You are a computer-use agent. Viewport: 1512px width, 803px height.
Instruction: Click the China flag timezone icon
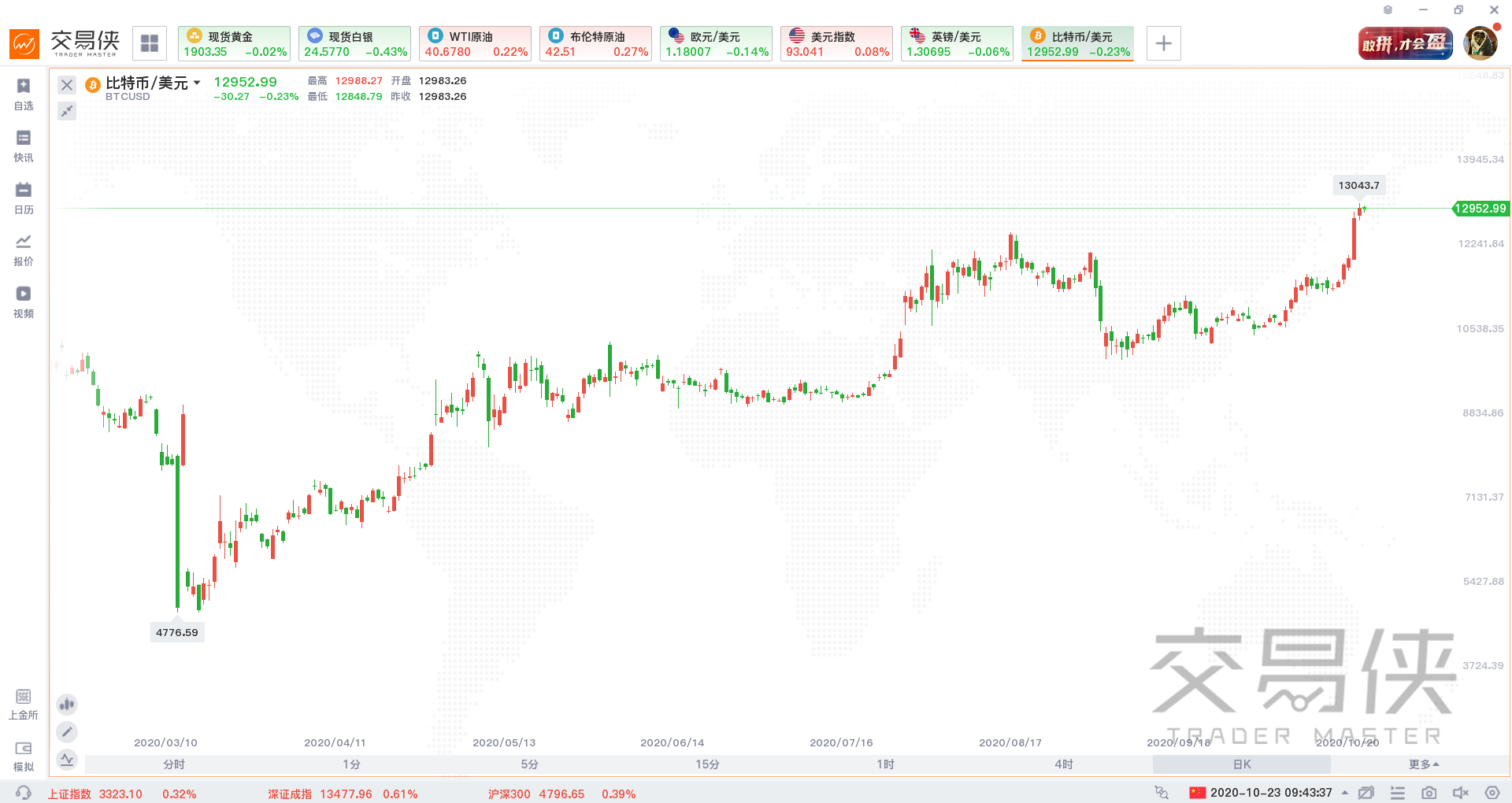click(x=1198, y=793)
